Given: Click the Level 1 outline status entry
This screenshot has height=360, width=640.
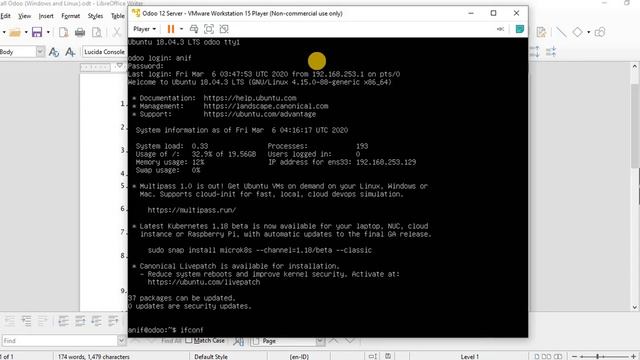Looking at the screenshot, I should tap(470, 356).
